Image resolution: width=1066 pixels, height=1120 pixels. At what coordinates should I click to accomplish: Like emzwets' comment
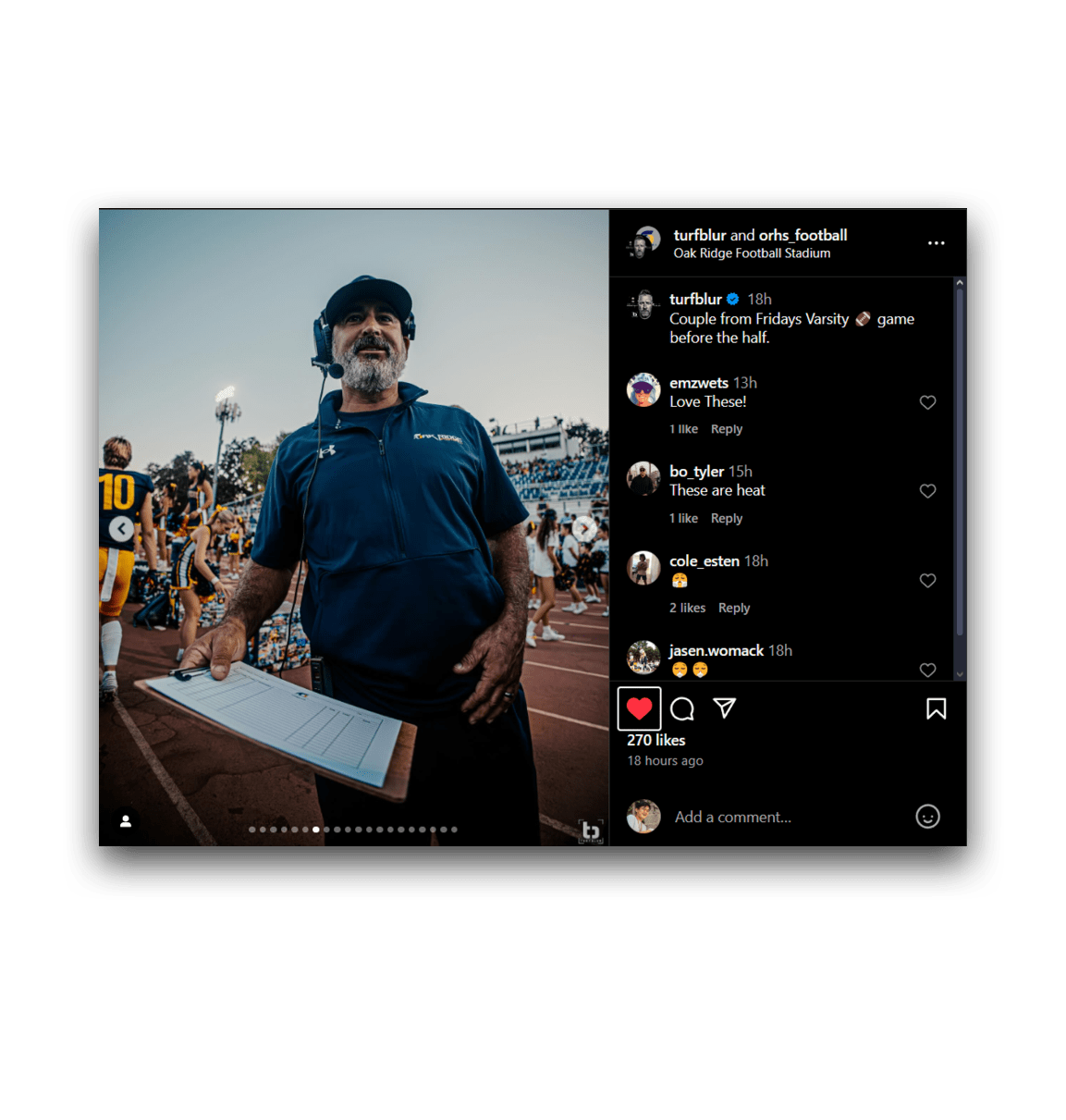(927, 402)
